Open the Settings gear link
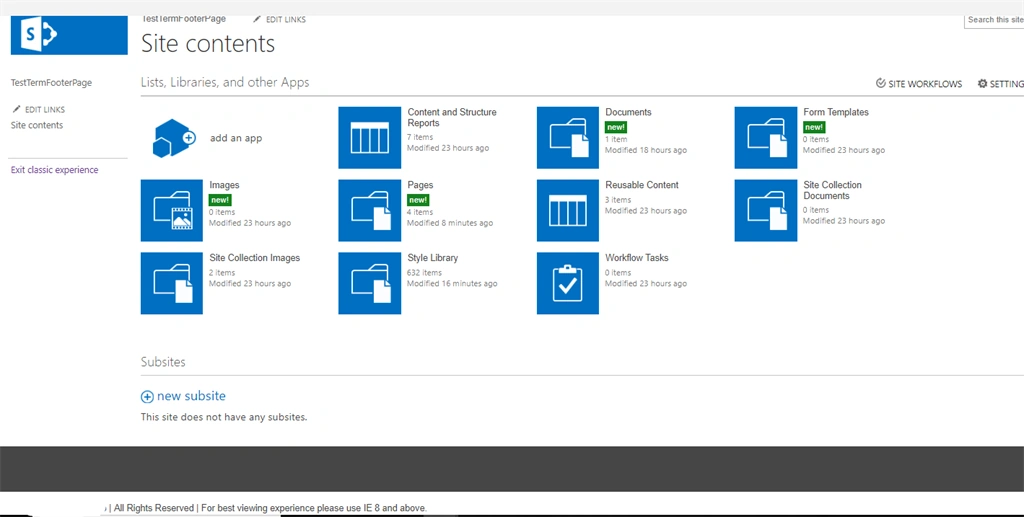Viewport: 1024px width, 517px height. (1000, 84)
